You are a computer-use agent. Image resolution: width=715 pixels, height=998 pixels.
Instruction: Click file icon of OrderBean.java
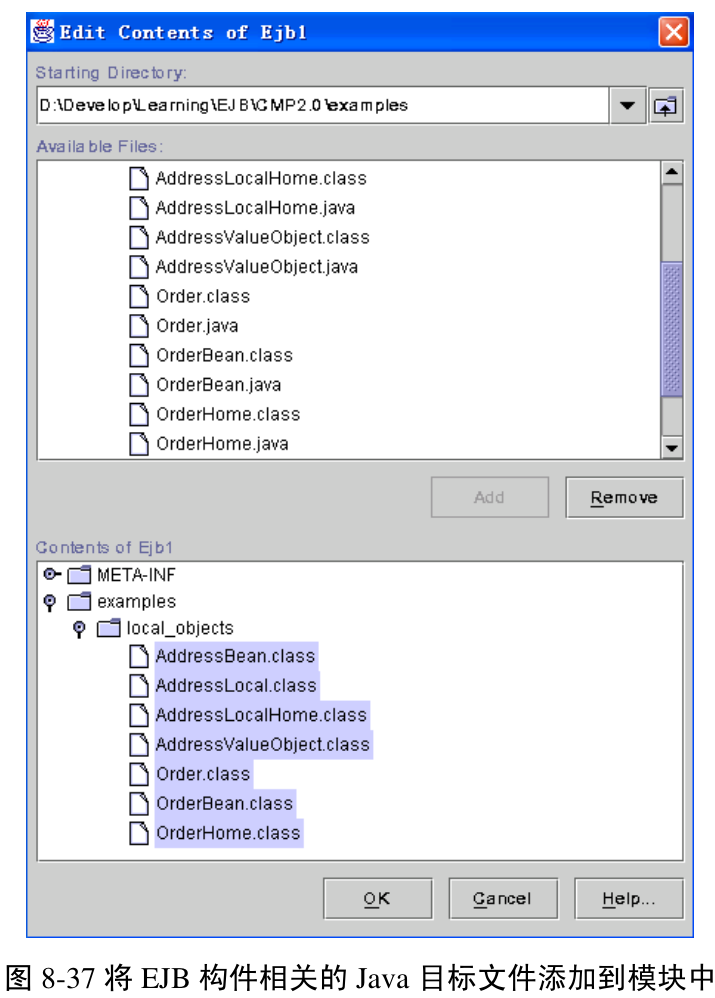pyautogui.click(x=139, y=384)
